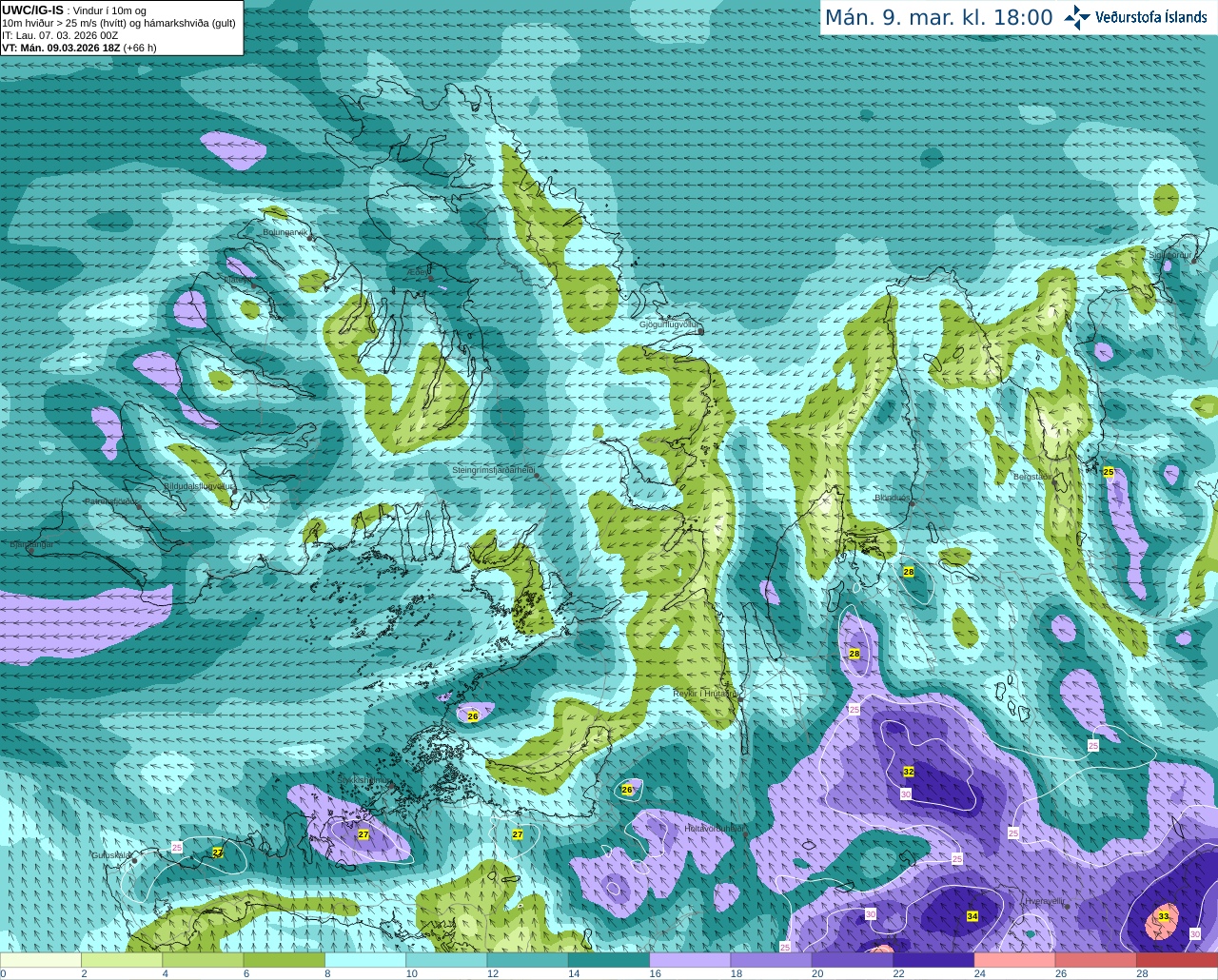This screenshot has height=980, width=1218.
Task: Click the white 25 label above the 32 marker
Action: 855,710
